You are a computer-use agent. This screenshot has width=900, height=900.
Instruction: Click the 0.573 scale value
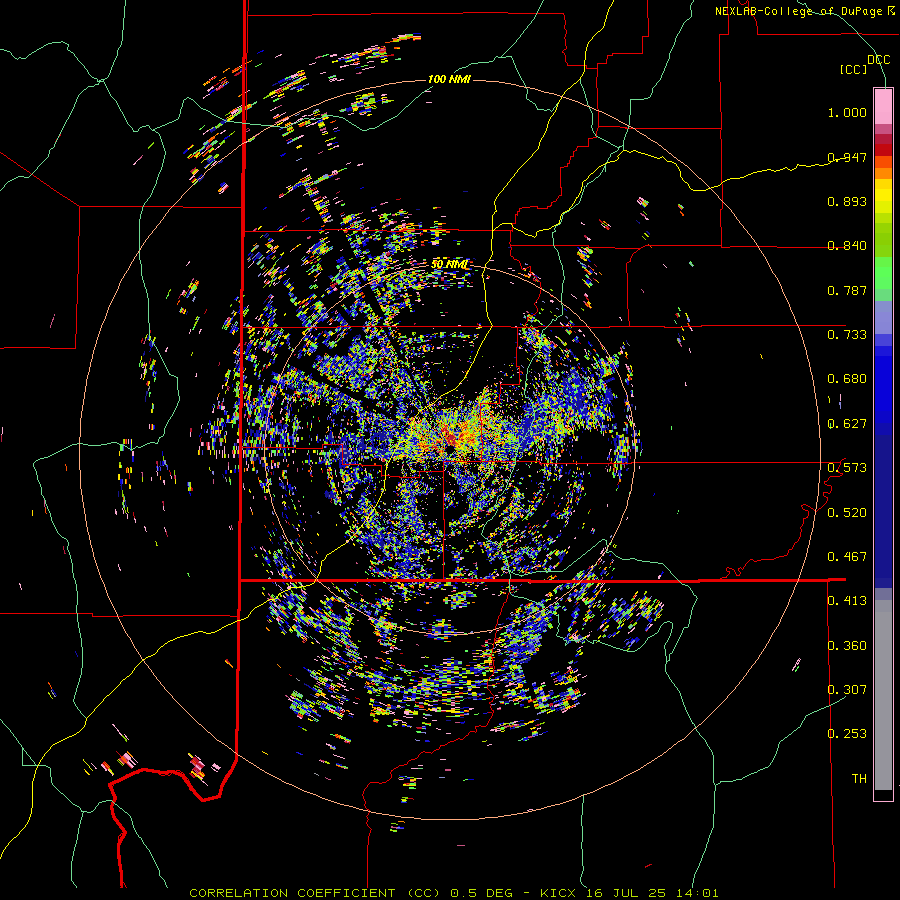[x=847, y=468]
